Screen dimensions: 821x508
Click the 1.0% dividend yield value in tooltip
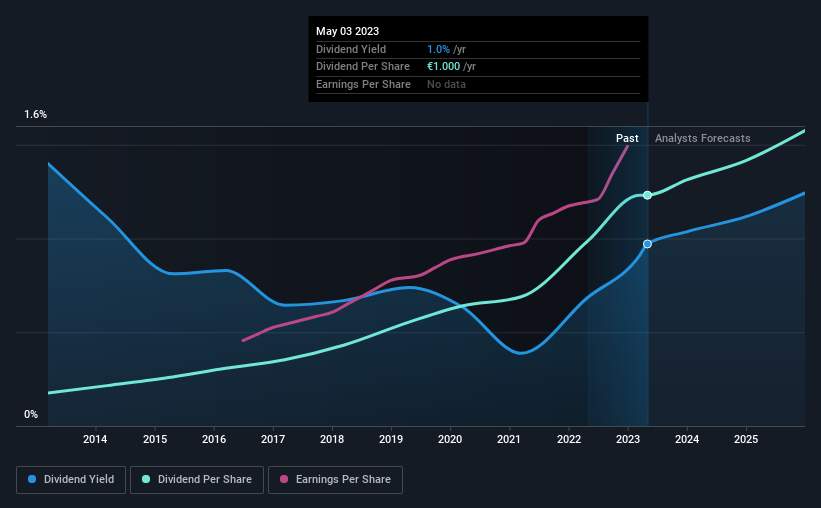pos(438,49)
